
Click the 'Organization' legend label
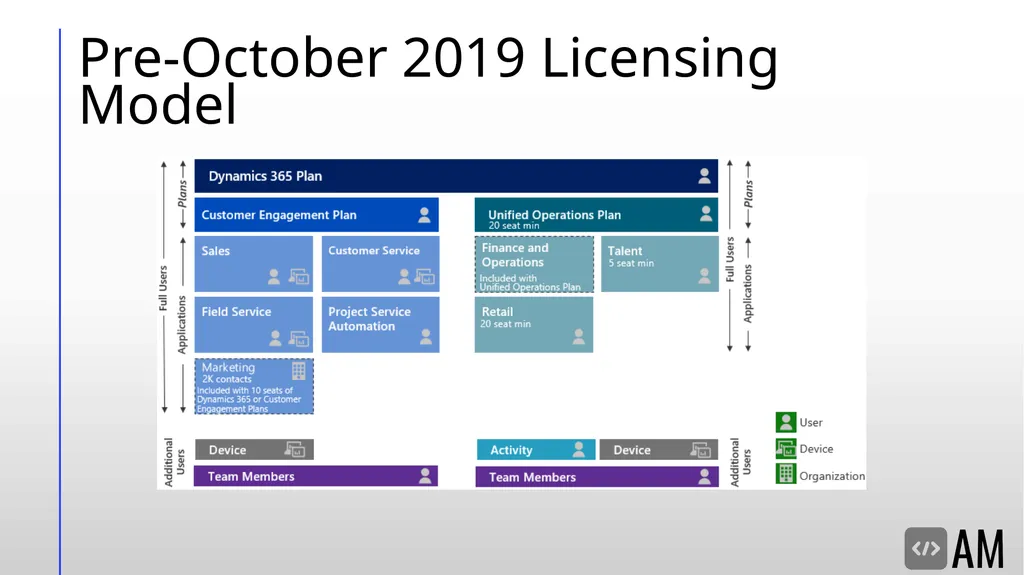tap(832, 476)
